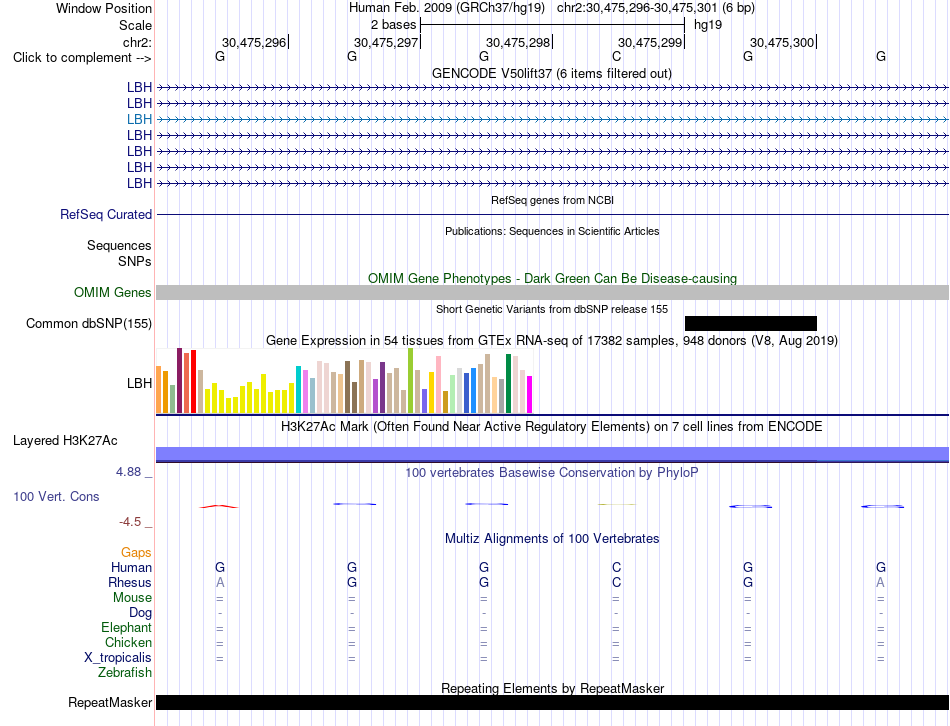Click the 'Chicken' species row label
The width and height of the screenshot is (950, 726).
point(128,642)
